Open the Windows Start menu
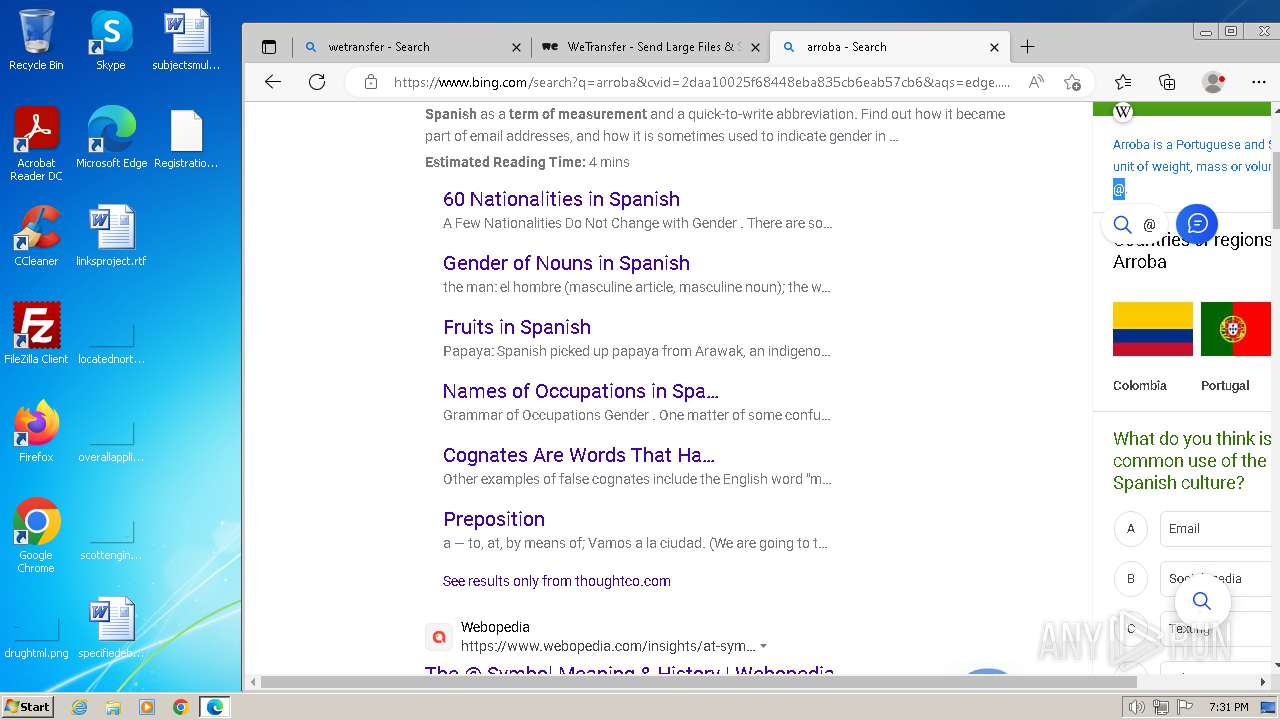Screen dimensions: 1280x720 click(27, 707)
